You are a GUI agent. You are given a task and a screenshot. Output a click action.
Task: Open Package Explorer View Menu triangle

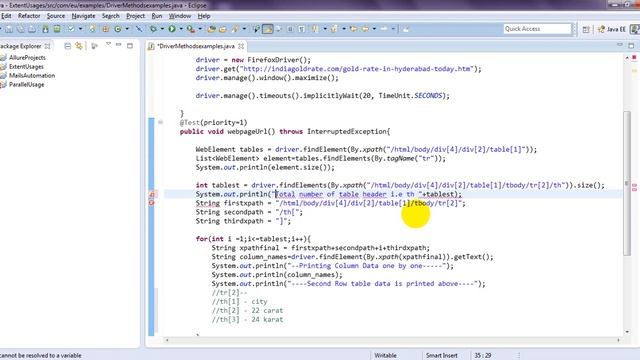108,44
